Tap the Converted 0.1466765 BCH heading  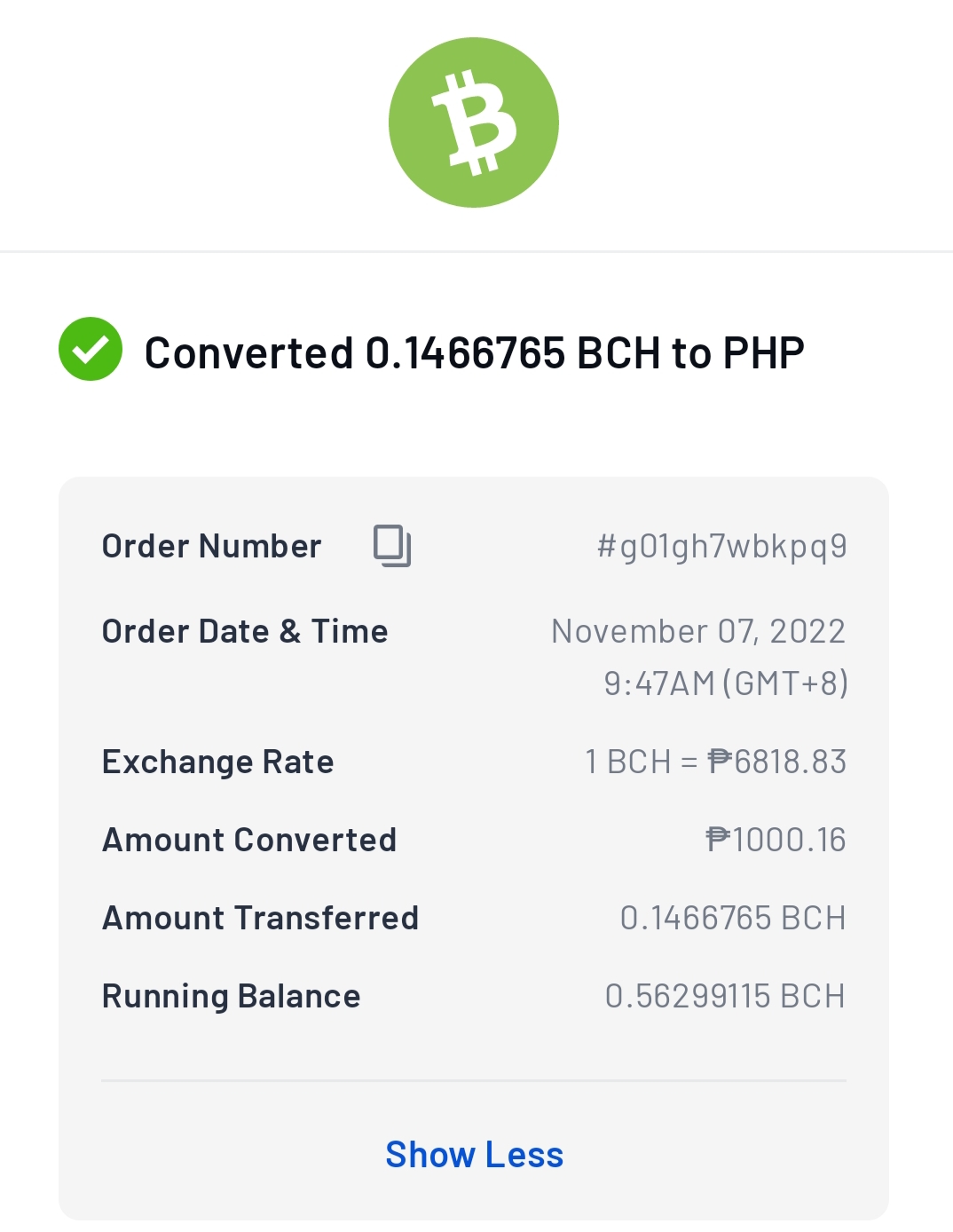coord(475,352)
